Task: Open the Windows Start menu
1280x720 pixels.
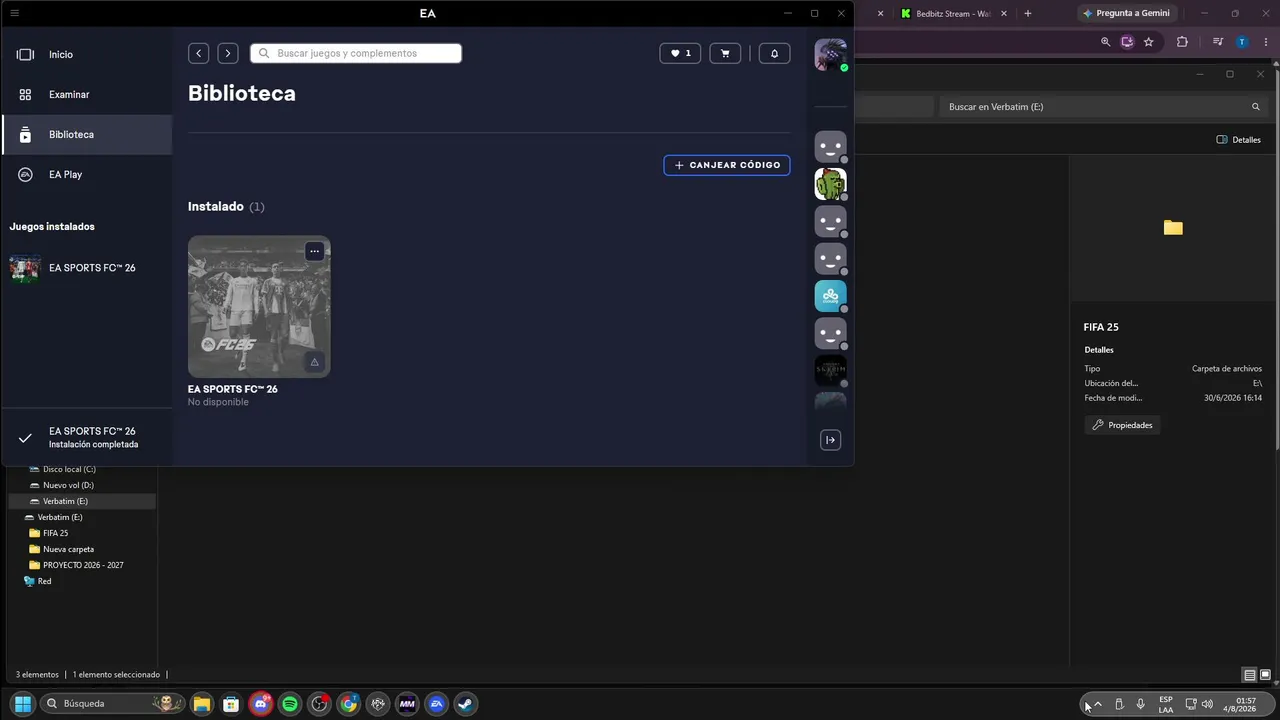Action: click(x=23, y=704)
